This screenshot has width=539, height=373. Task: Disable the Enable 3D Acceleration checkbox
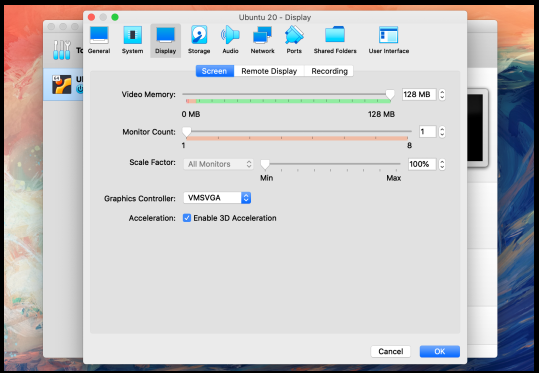coord(187,218)
